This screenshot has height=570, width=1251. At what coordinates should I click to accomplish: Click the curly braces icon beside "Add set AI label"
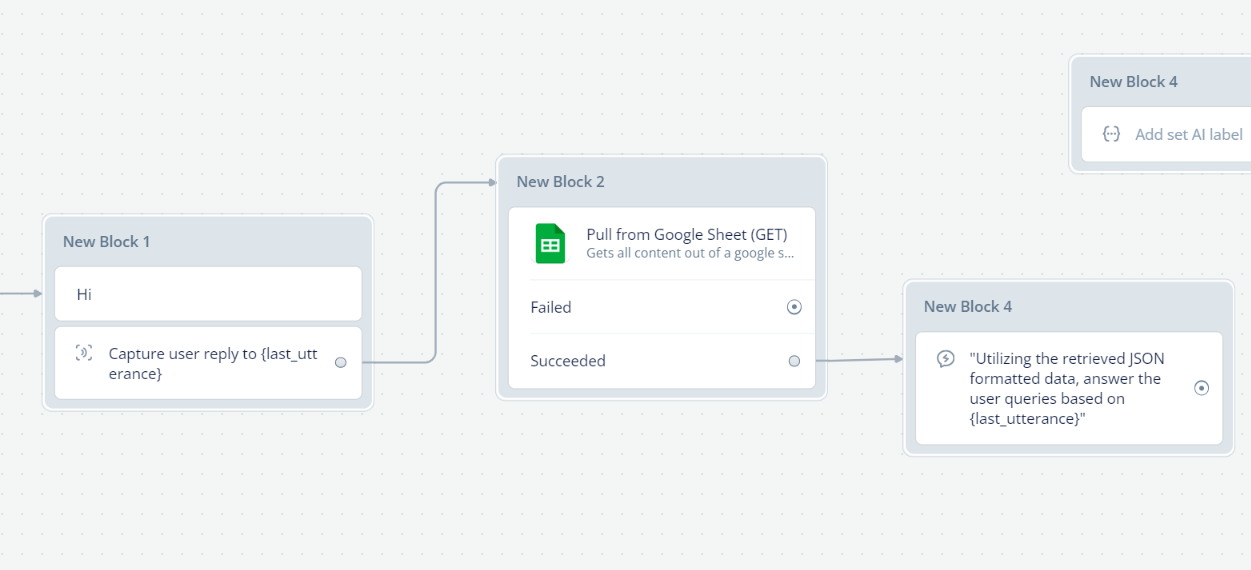pyautogui.click(x=1111, y=134)
